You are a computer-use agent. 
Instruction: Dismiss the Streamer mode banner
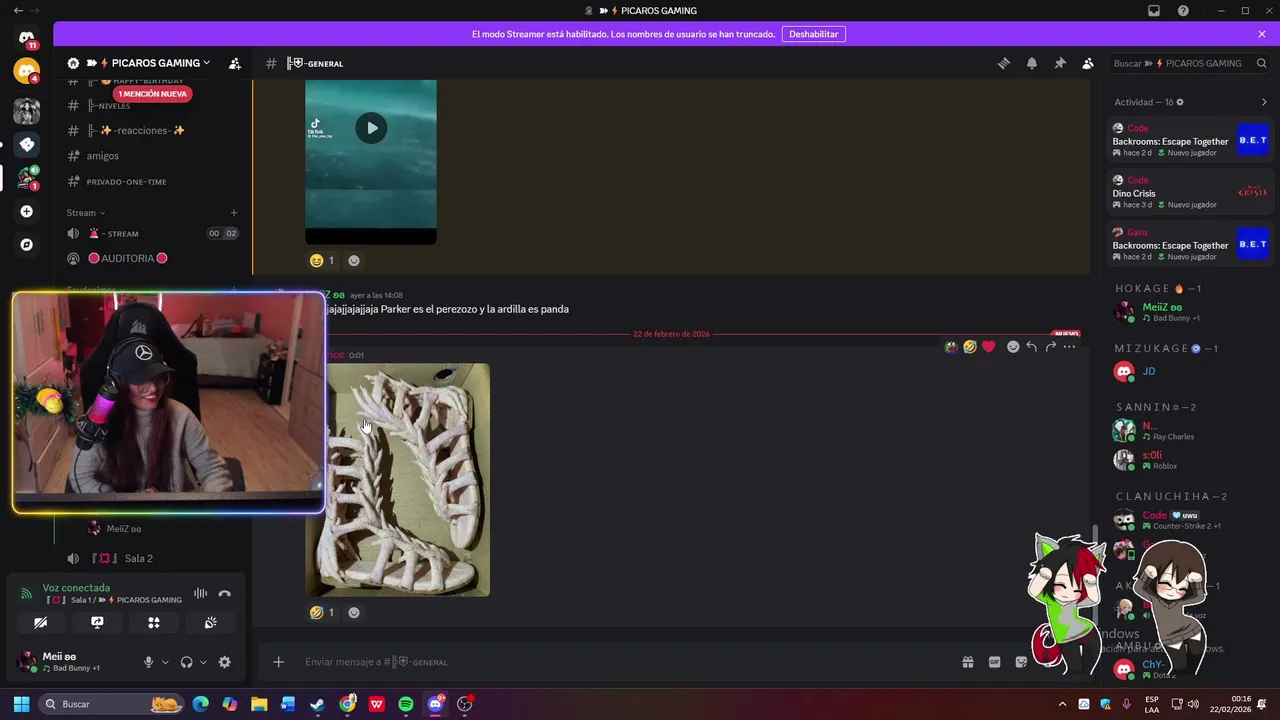1262,34
